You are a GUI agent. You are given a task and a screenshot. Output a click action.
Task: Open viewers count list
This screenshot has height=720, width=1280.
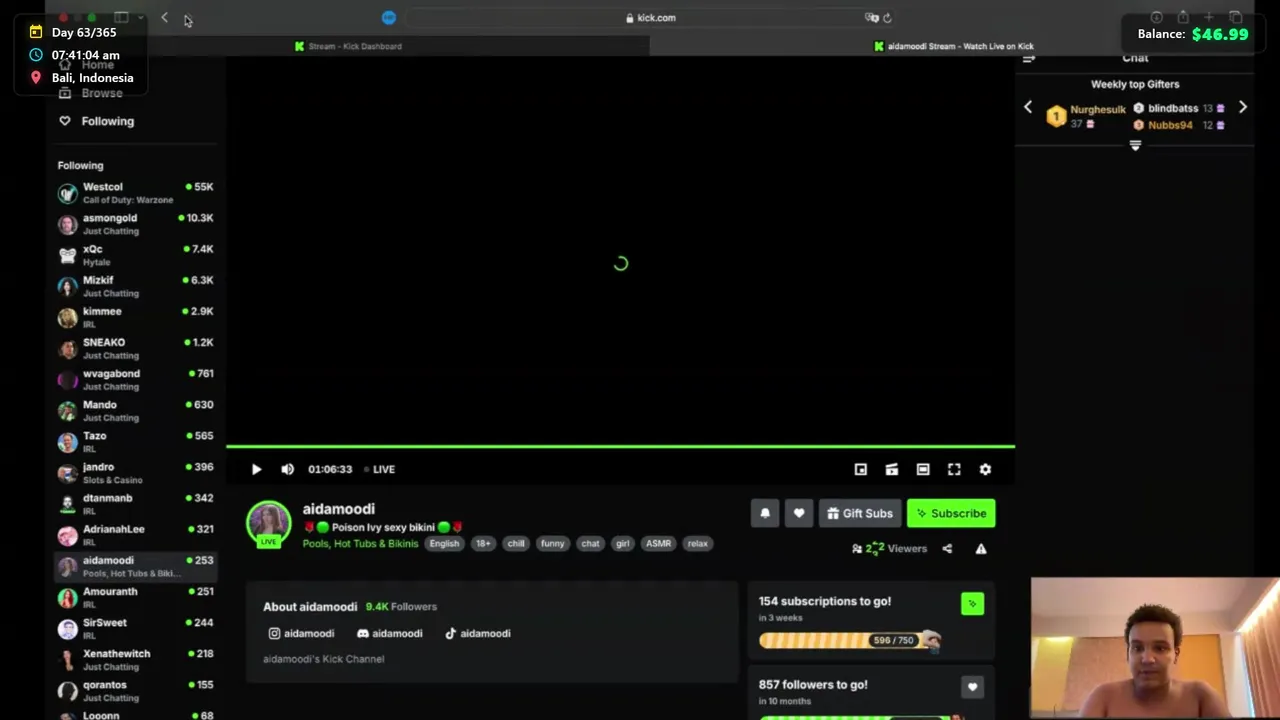pyautogui.click(x=889, y=548)
